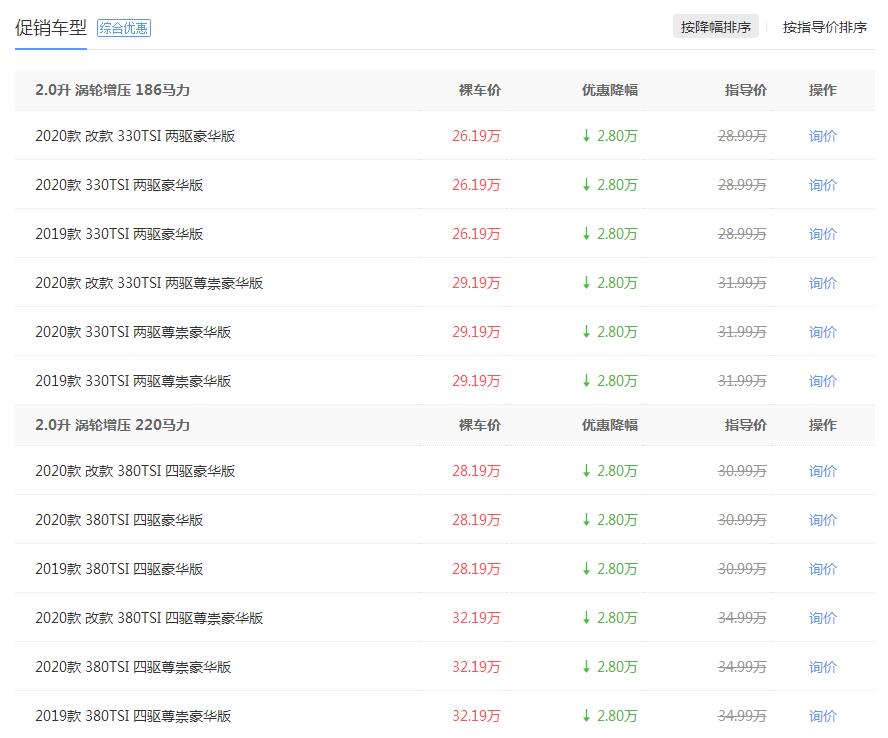
Task: Select model name 2020款 330TSI 两驱尊崇豪华版
Action: click(133, 332)
